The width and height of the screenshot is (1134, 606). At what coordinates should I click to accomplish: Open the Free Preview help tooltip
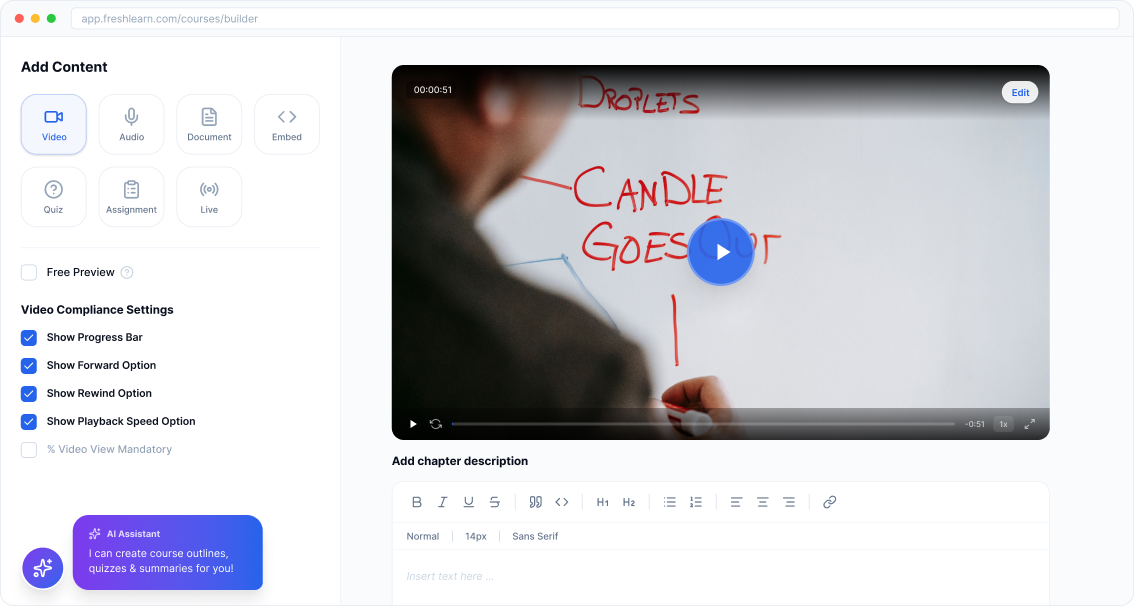pyautogui.click(x=127, y=273)
